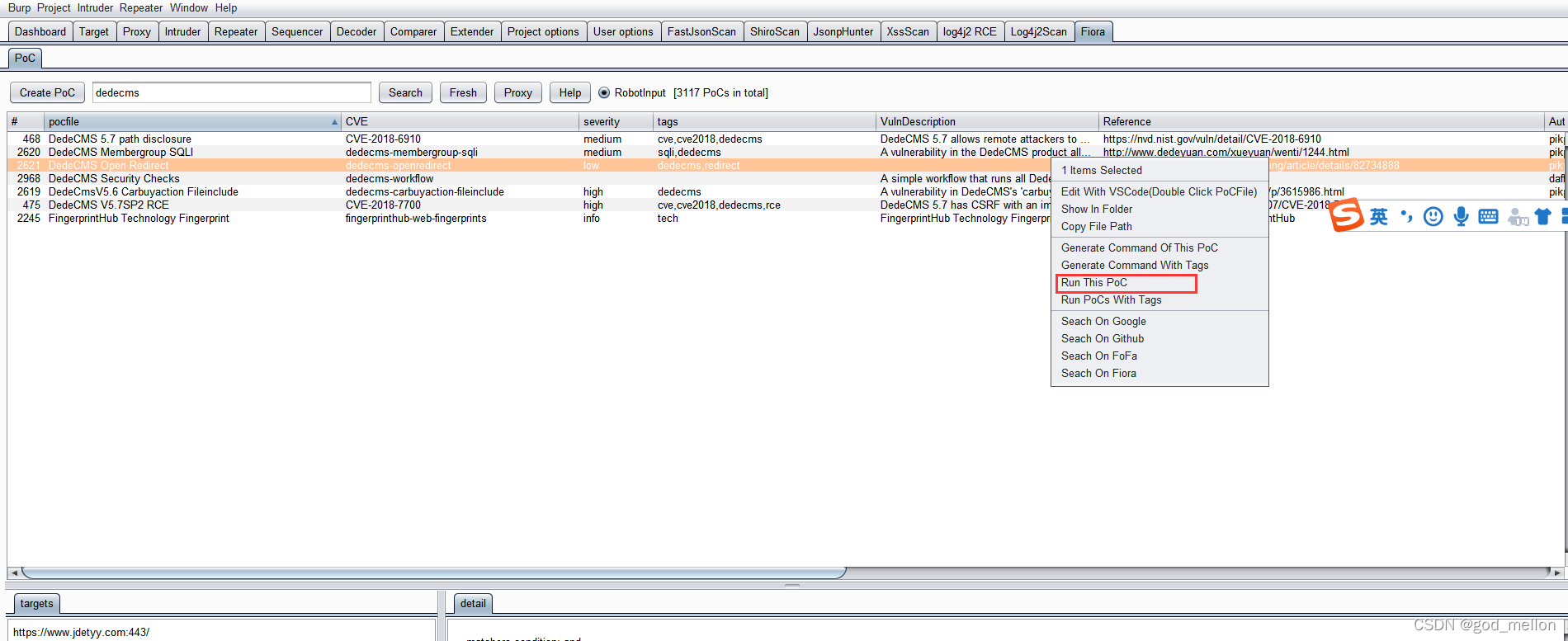Select the RobotInput radio button
This screenshot has width=1568, height=641.
(x=604, y=92)
